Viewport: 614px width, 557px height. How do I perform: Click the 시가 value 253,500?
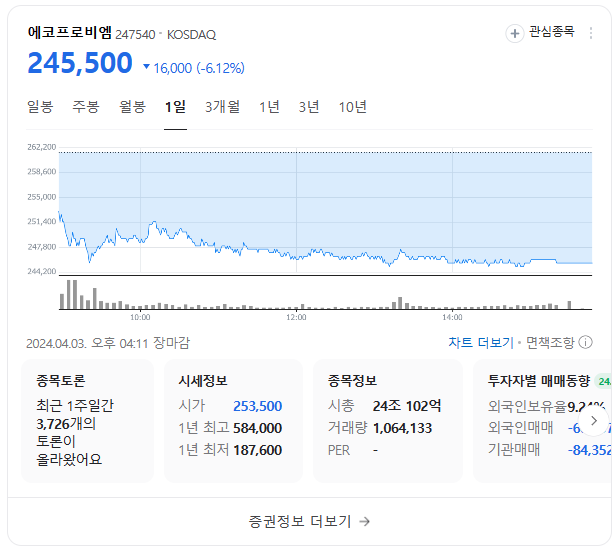pyautogui.click(x=257, y=406)
